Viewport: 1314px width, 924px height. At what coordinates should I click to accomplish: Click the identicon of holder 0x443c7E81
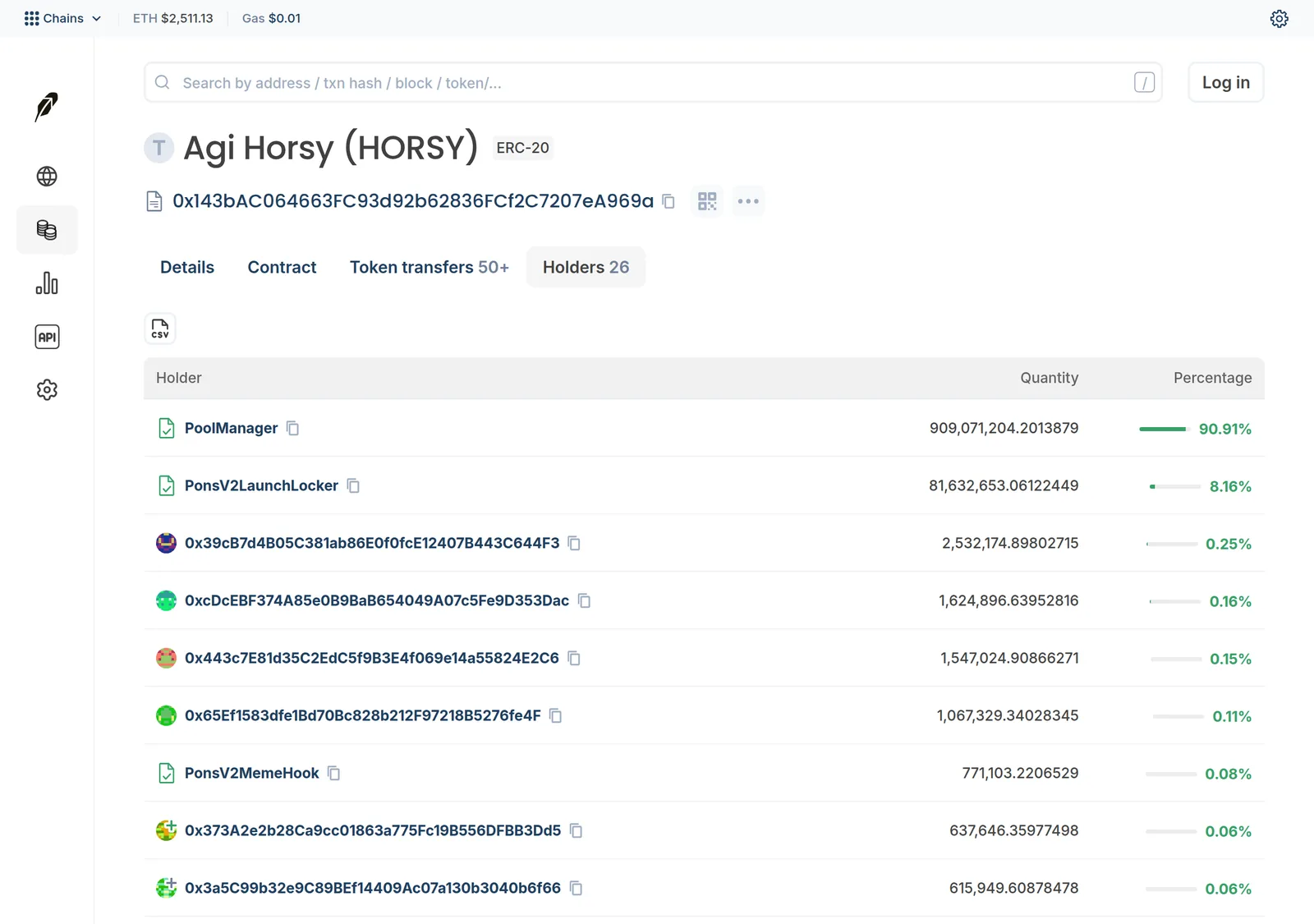[166, 658]
